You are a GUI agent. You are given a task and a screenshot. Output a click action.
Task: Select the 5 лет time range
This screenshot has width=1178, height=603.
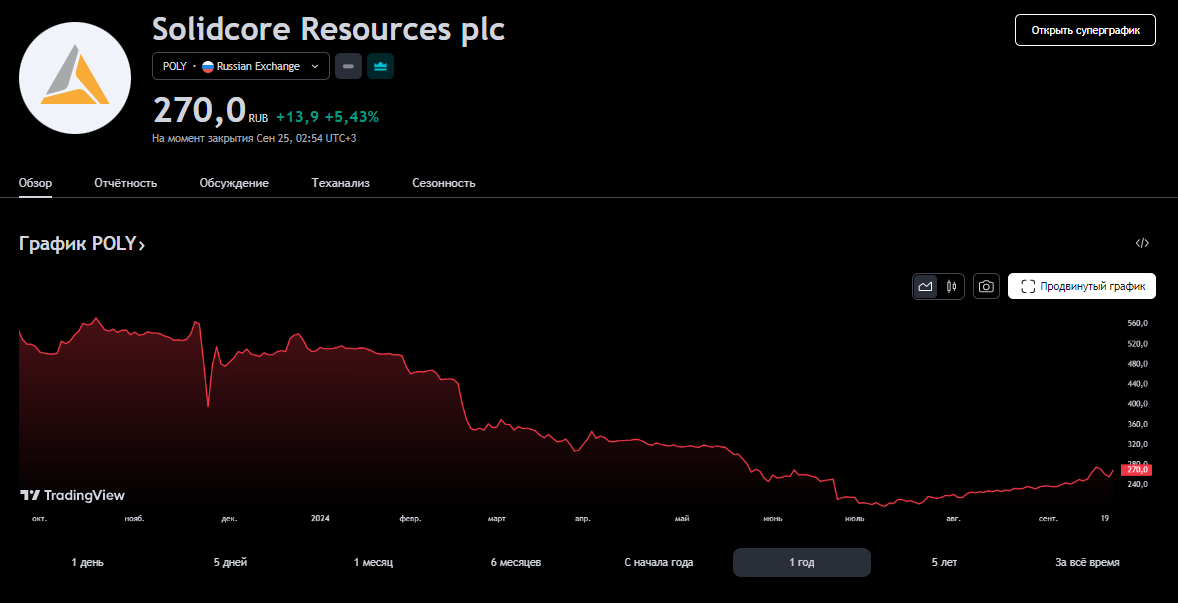[944, 562]
